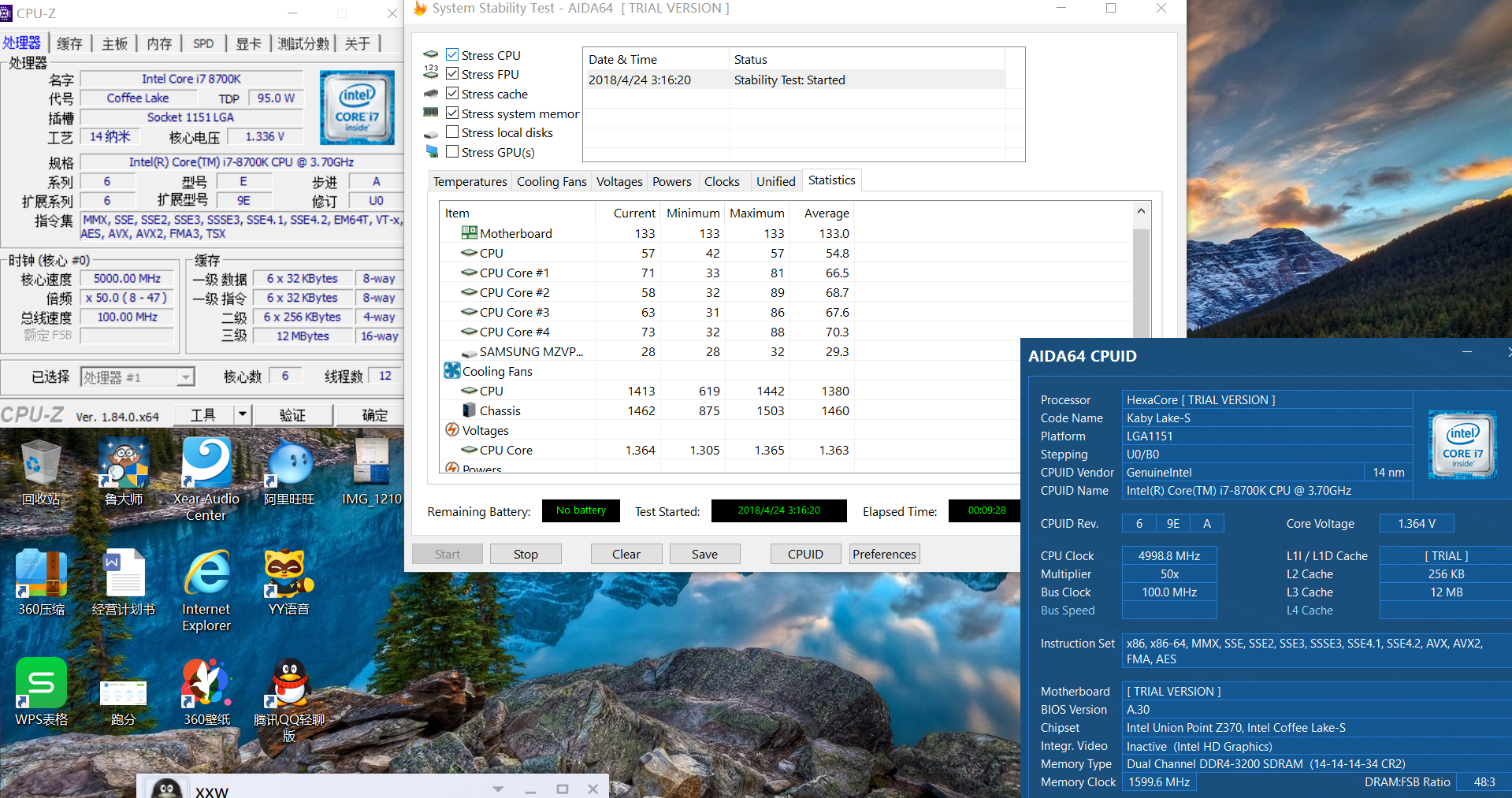Image resolution: width=1512 pixels, height=798 pixels.
Task: Uncheck the Stress CPU checkbox
Action: point(452,55)
